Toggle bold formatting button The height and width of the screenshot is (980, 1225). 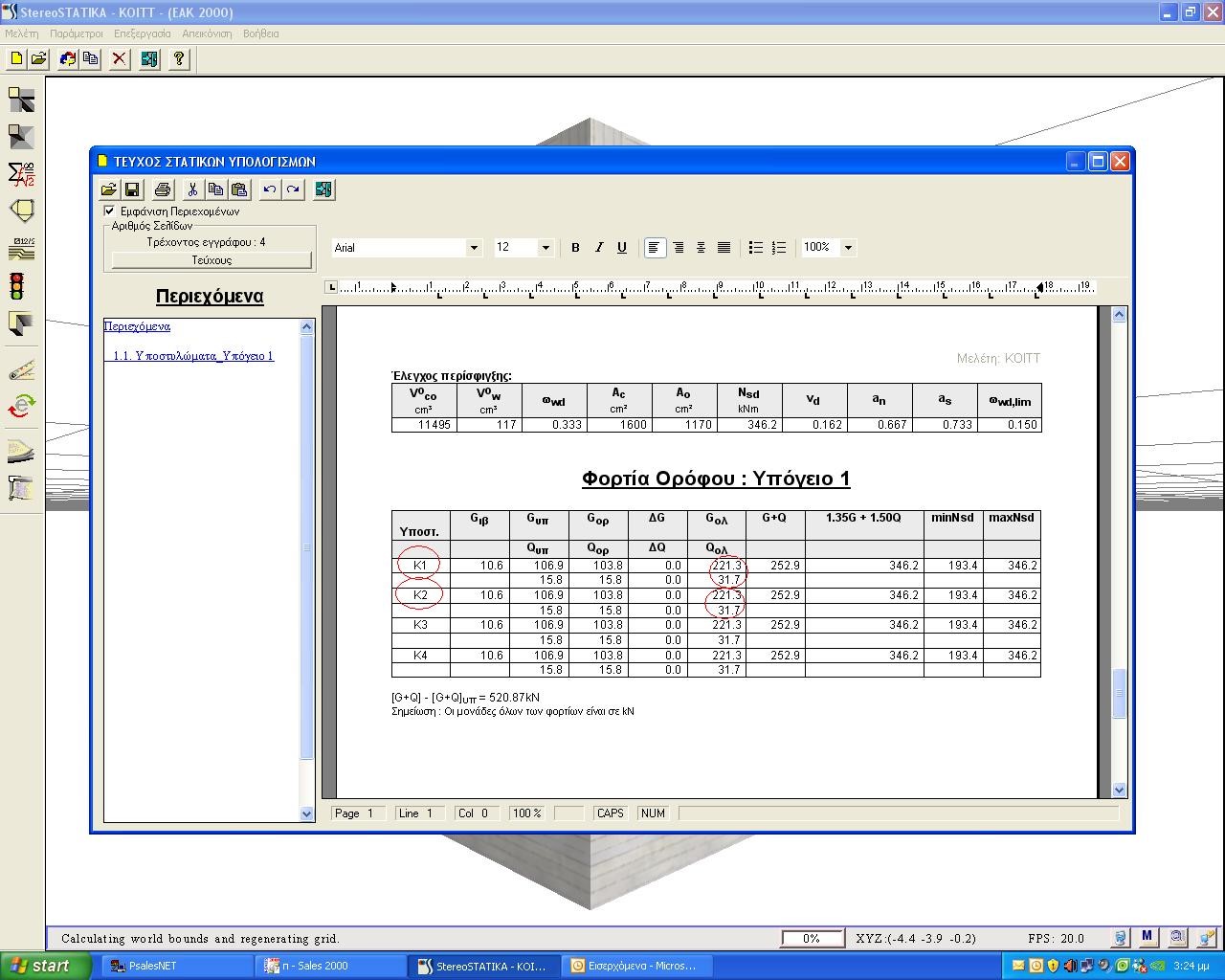tap(575, 247)
